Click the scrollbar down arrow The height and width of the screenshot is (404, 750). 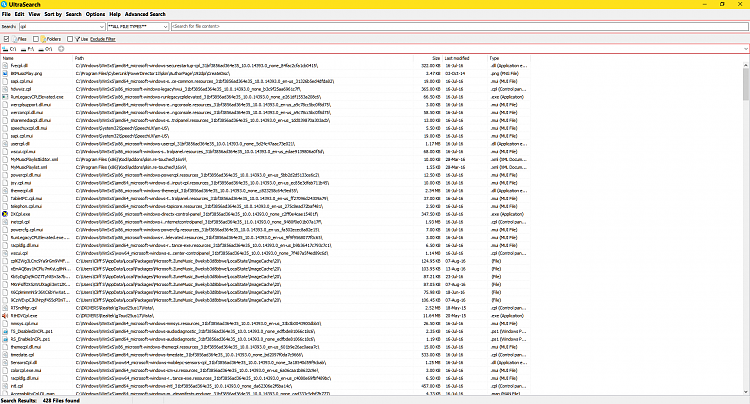pos(746,393)
